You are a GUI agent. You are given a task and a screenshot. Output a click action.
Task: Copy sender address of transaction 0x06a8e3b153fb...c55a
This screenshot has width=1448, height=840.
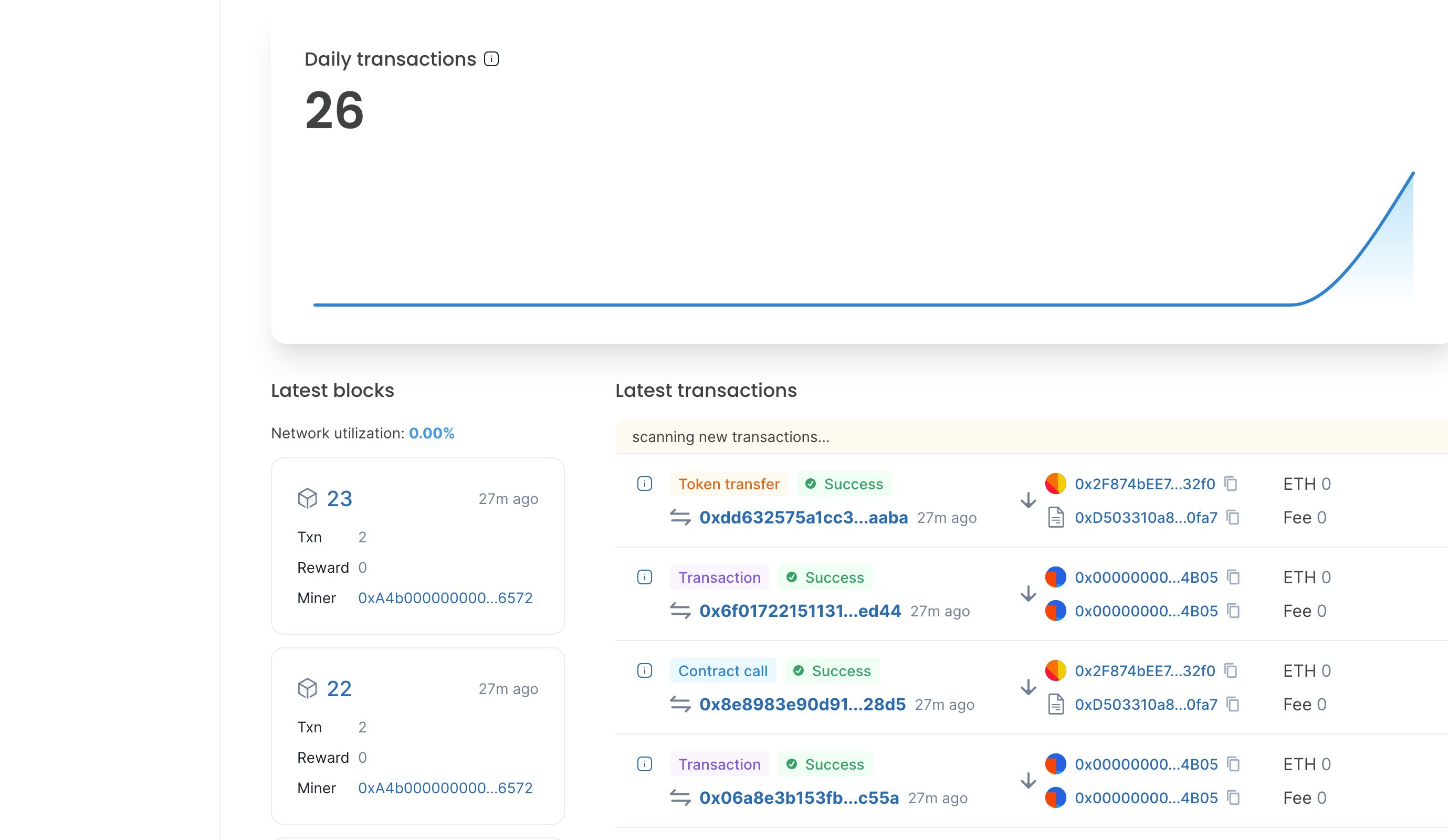click(x=1233, y=764)
